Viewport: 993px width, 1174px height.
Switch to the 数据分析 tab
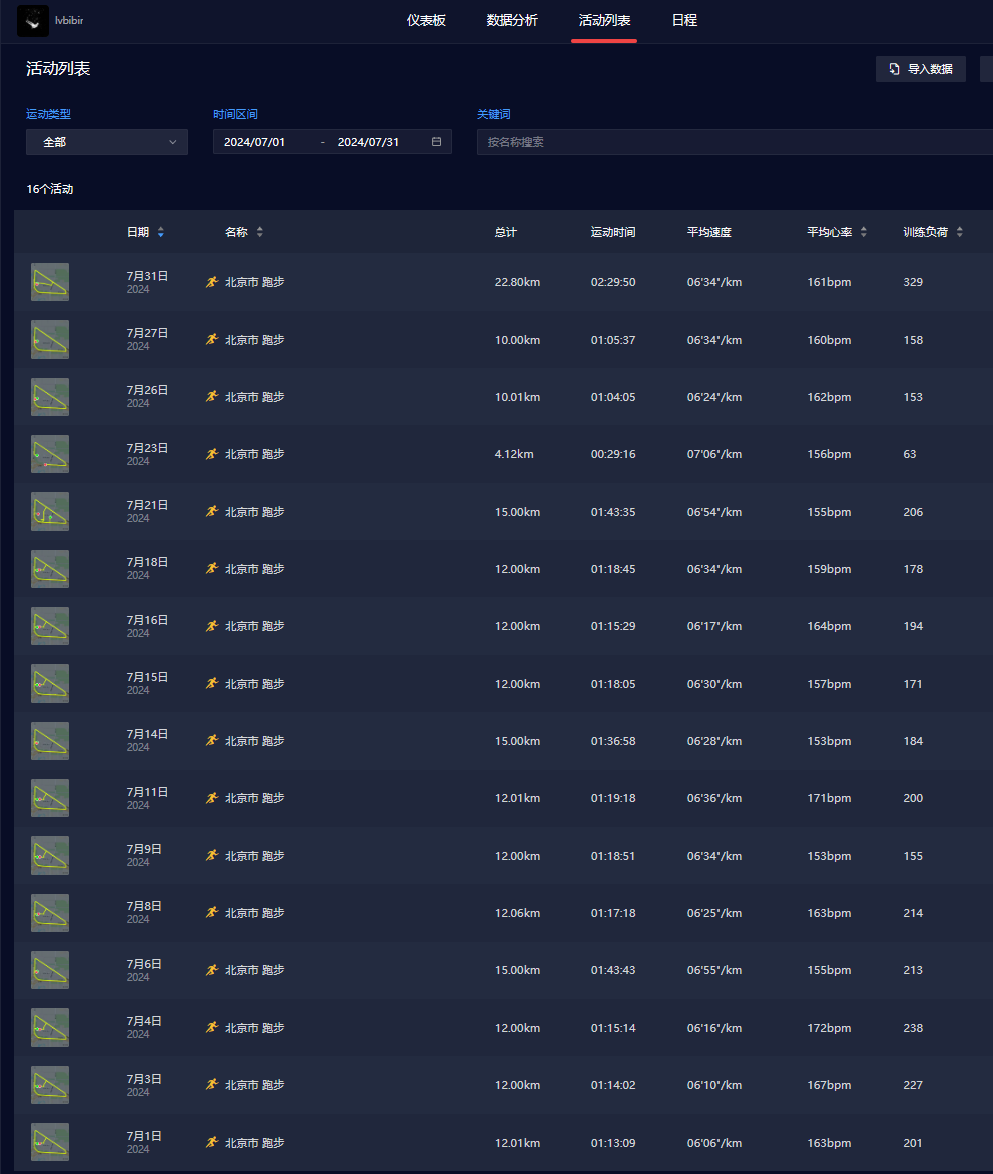tap(512, 20)
